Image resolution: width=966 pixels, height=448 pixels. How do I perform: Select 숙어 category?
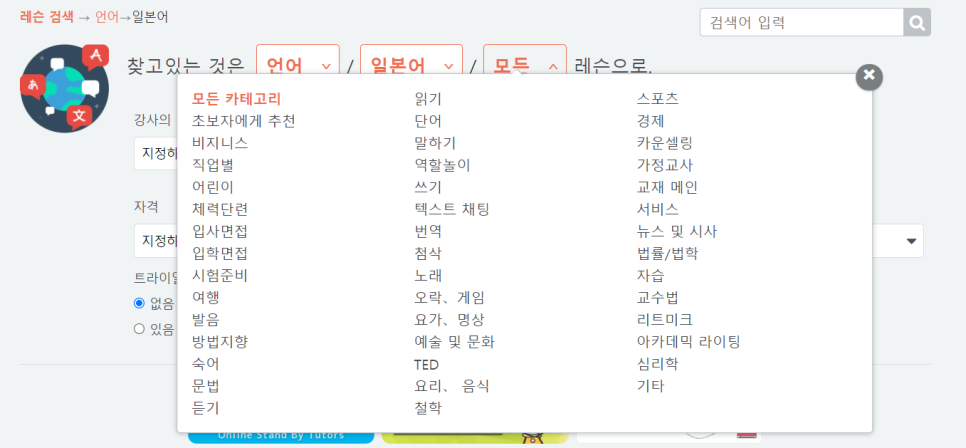[206, 364]
